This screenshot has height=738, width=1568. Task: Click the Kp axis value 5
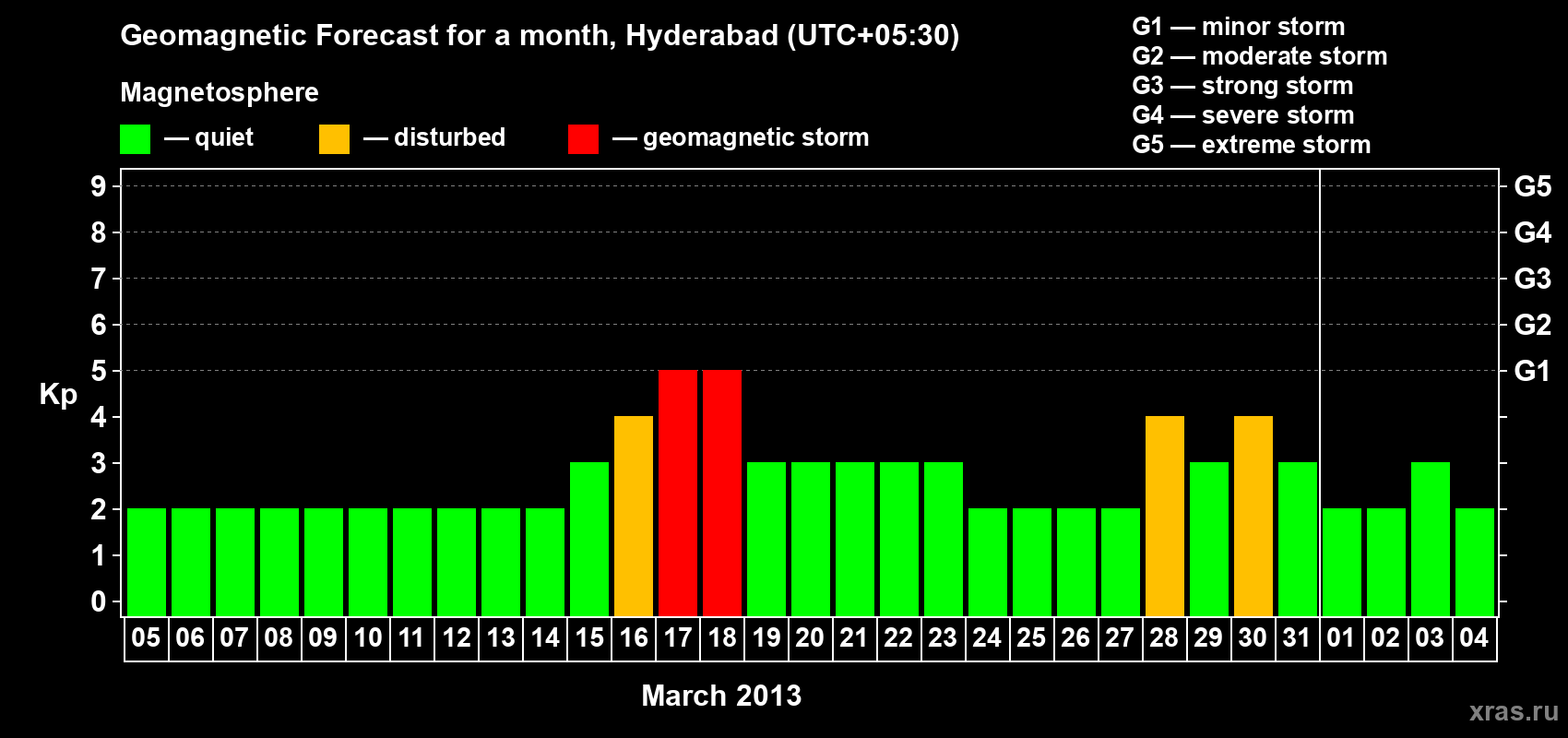pyautogui.click(x=99, y=371)
